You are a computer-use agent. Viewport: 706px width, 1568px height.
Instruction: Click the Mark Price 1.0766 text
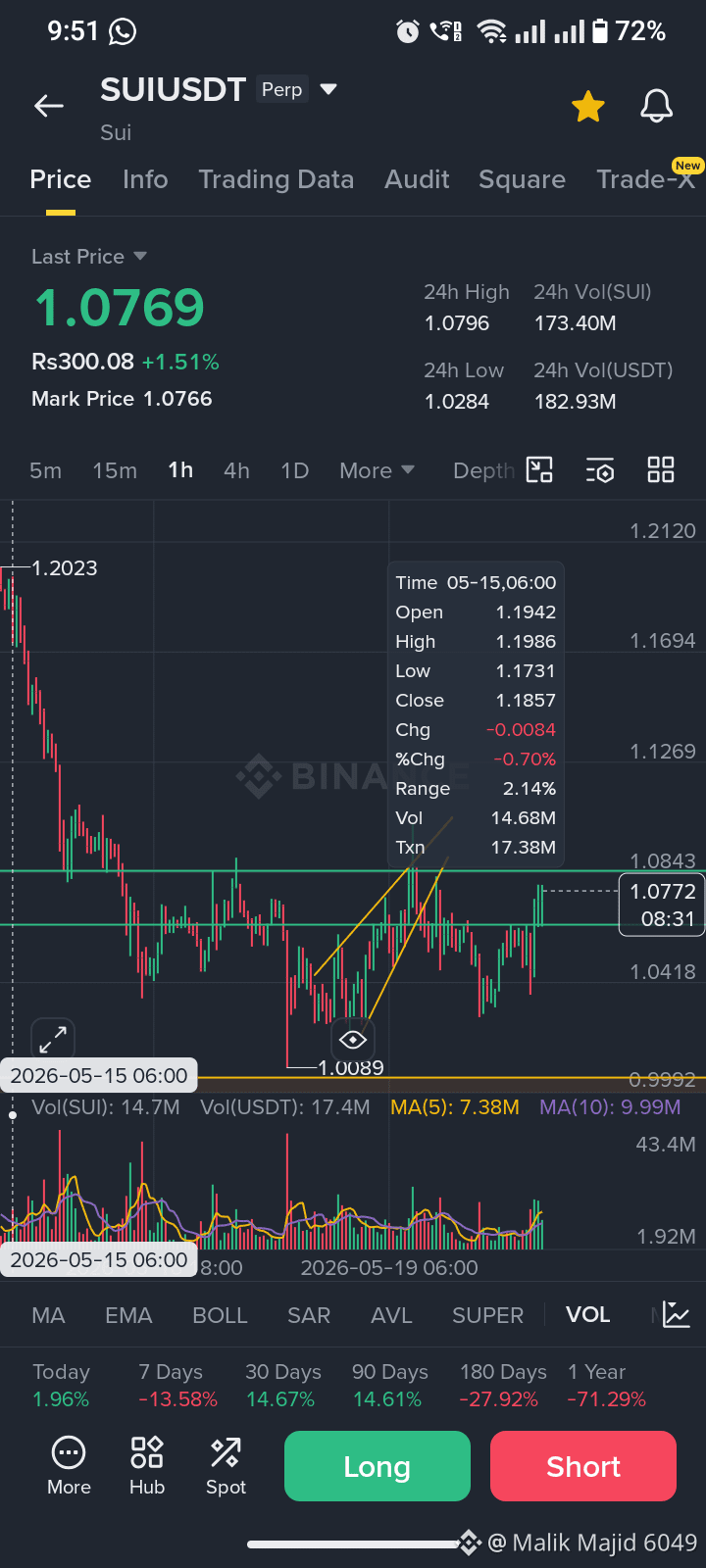tap(122, 399)
